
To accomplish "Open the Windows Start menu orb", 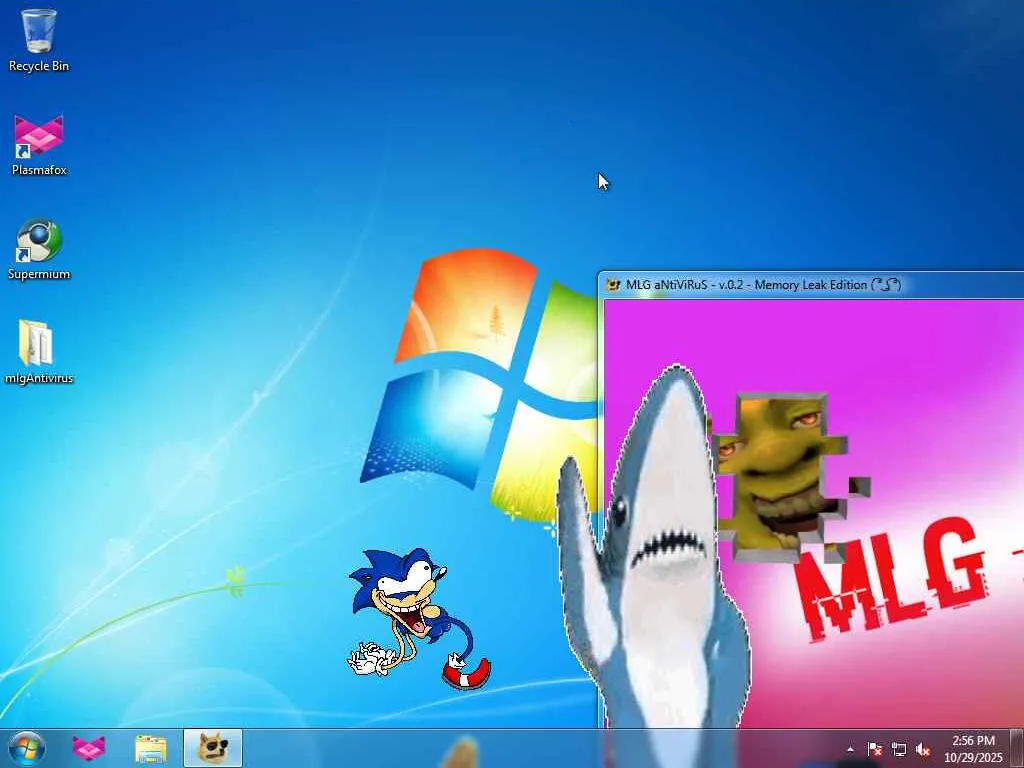I will click(27, 748).
